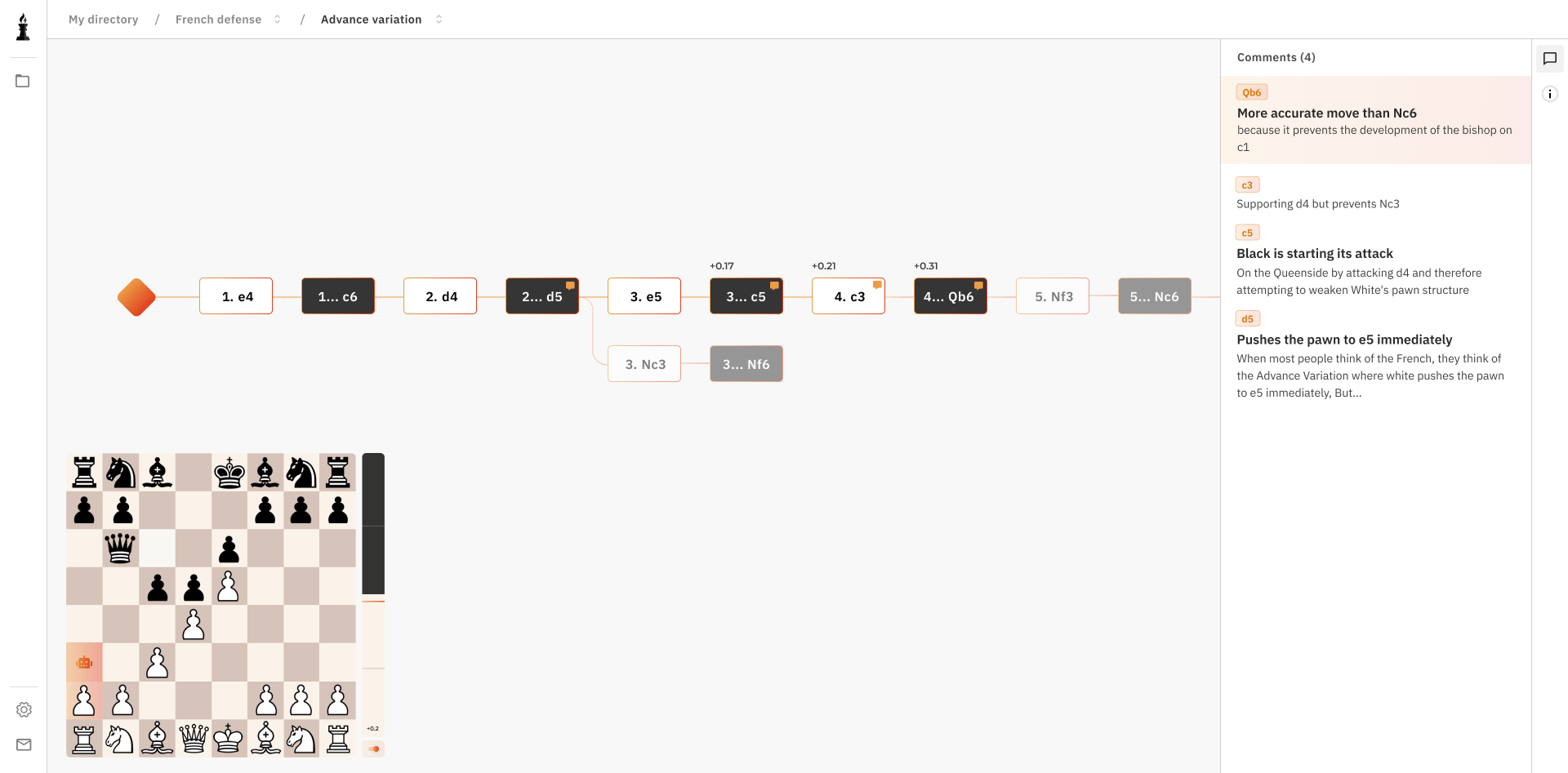Select the black king on e8
This screenshot has height=773, width=1568.
point(229,472)
